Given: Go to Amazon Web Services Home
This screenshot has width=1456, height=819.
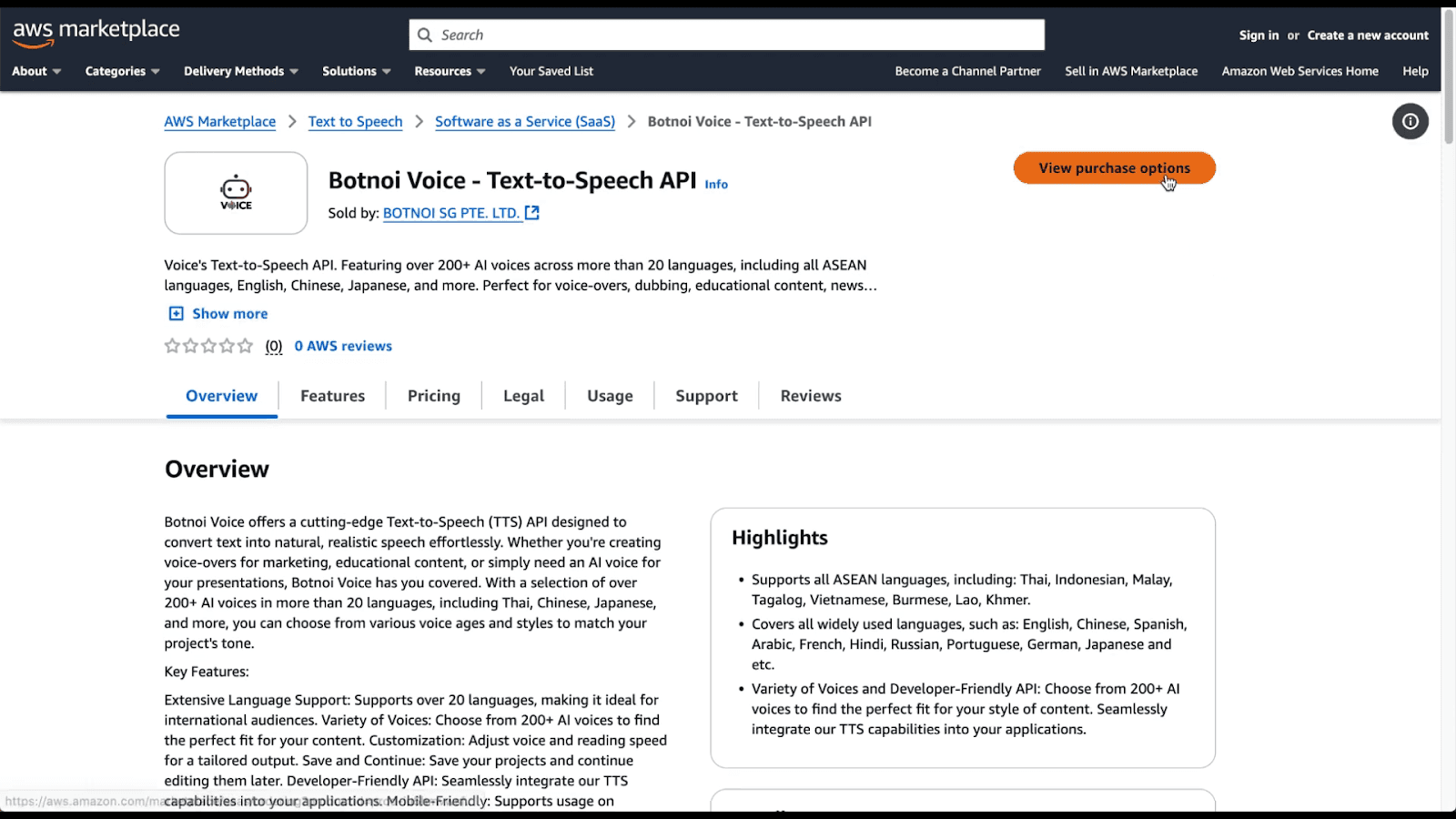Looking at the screenshot, I should pos(1299,71).
